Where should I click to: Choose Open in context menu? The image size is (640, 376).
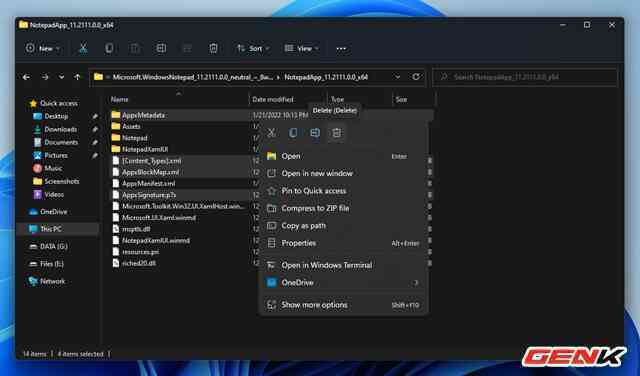point(343,156)
